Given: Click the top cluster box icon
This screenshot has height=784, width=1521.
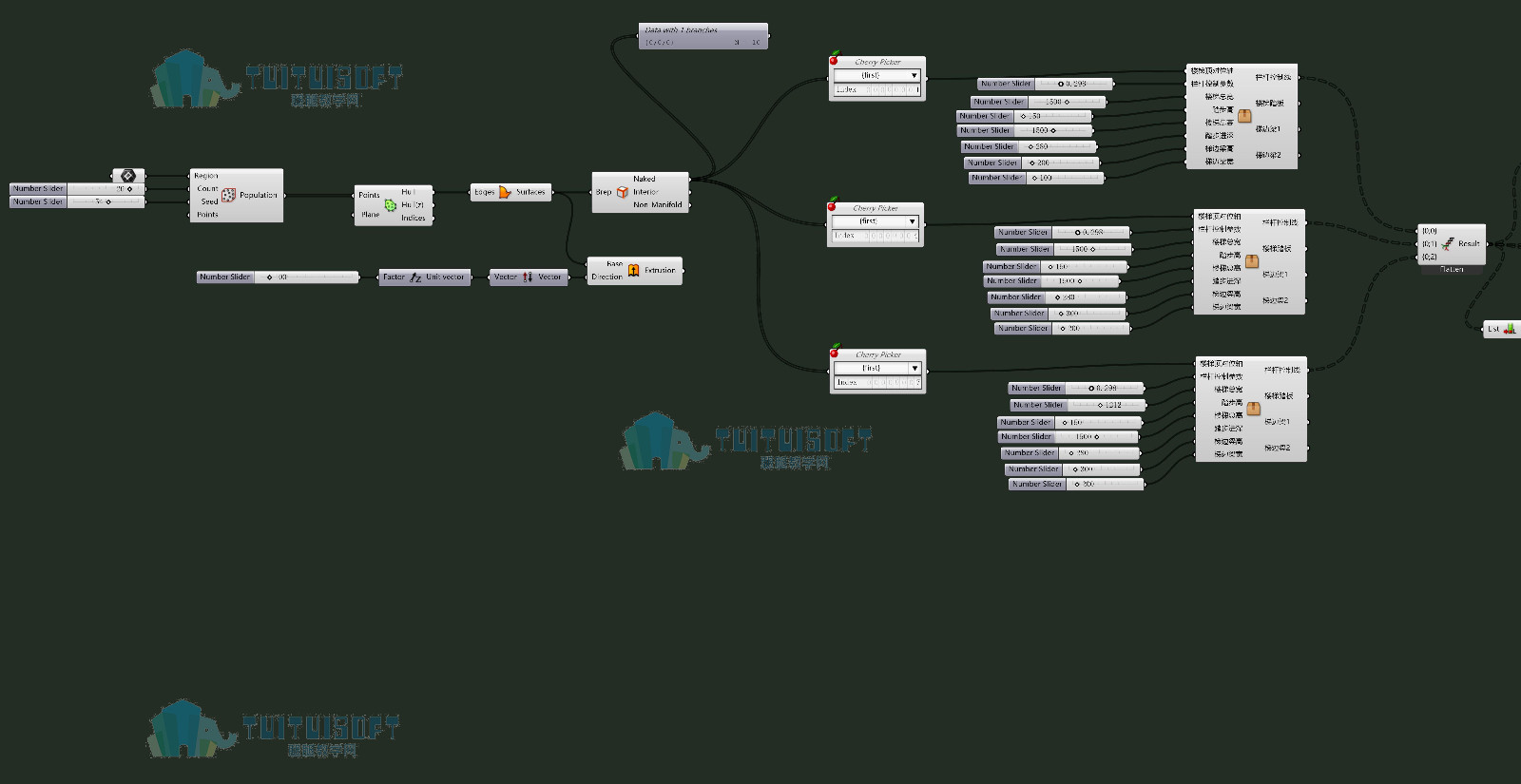Looking at the screenshot, I should point(1244,115).
